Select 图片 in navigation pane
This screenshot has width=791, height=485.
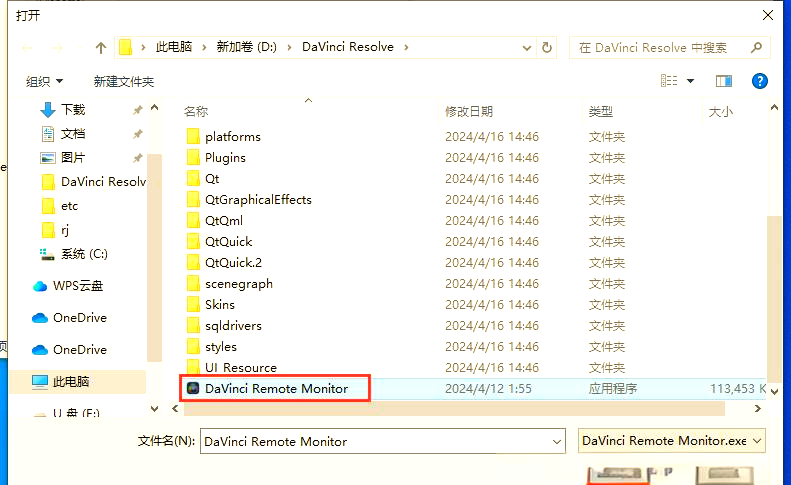click(73, 157)
